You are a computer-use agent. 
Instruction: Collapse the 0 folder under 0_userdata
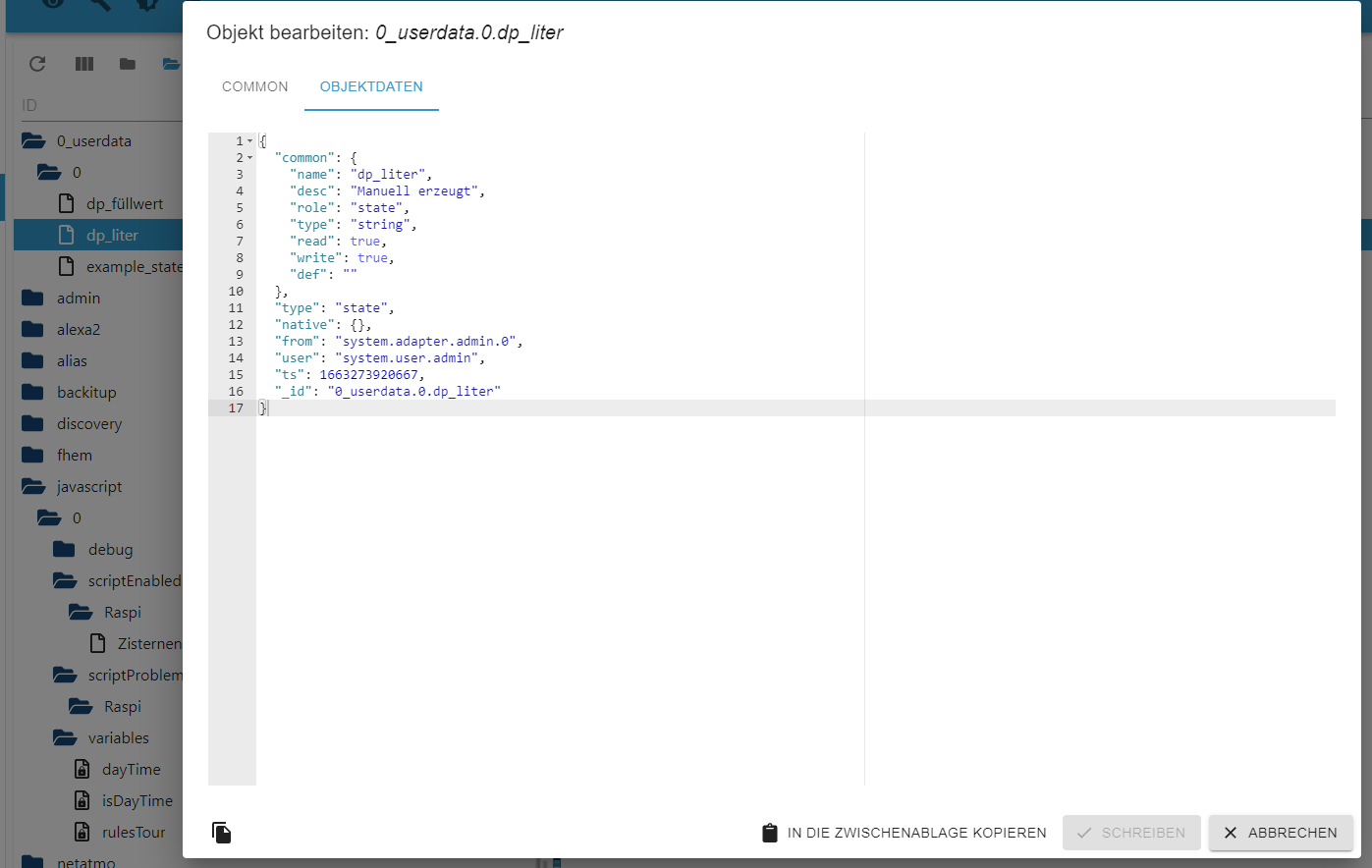pyautogui.click(x=49, y=173)
